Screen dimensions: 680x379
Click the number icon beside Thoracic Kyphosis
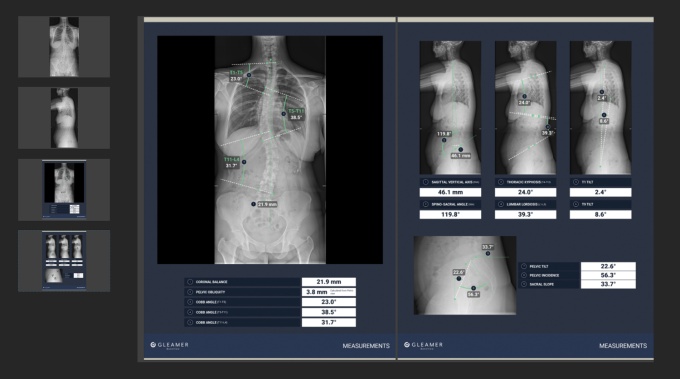[x=501, y=182]
